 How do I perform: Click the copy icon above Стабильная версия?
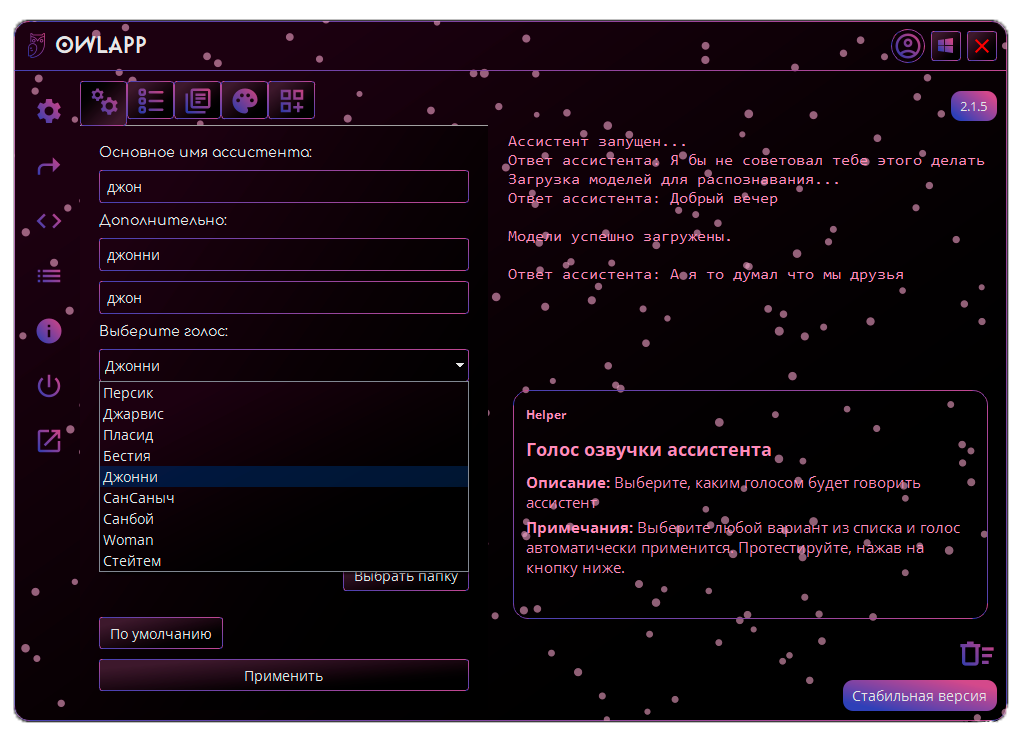[975, 654]
